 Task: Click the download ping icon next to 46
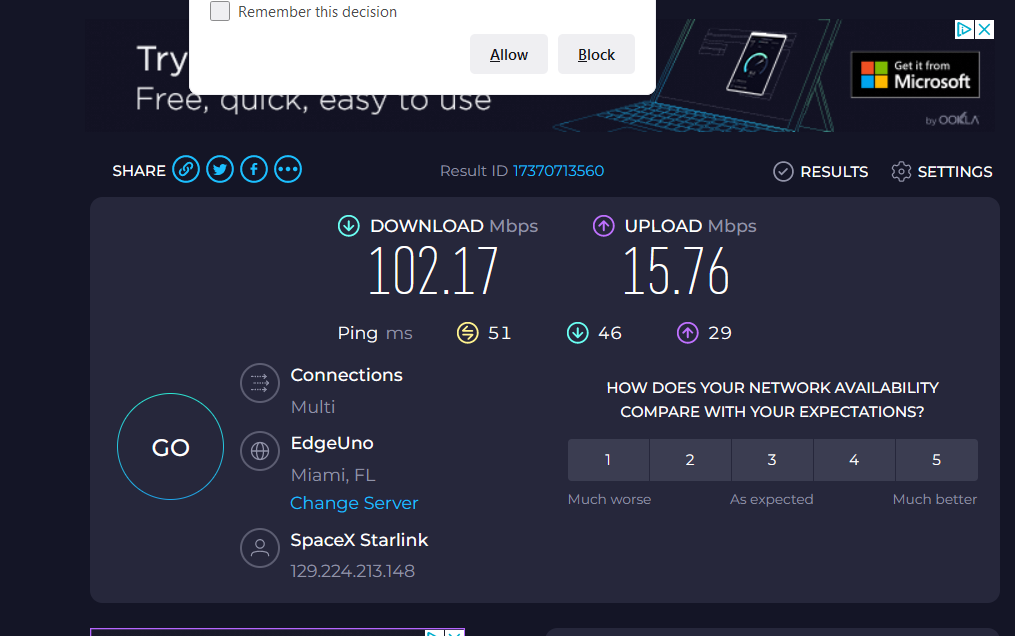tap(577, 333)
